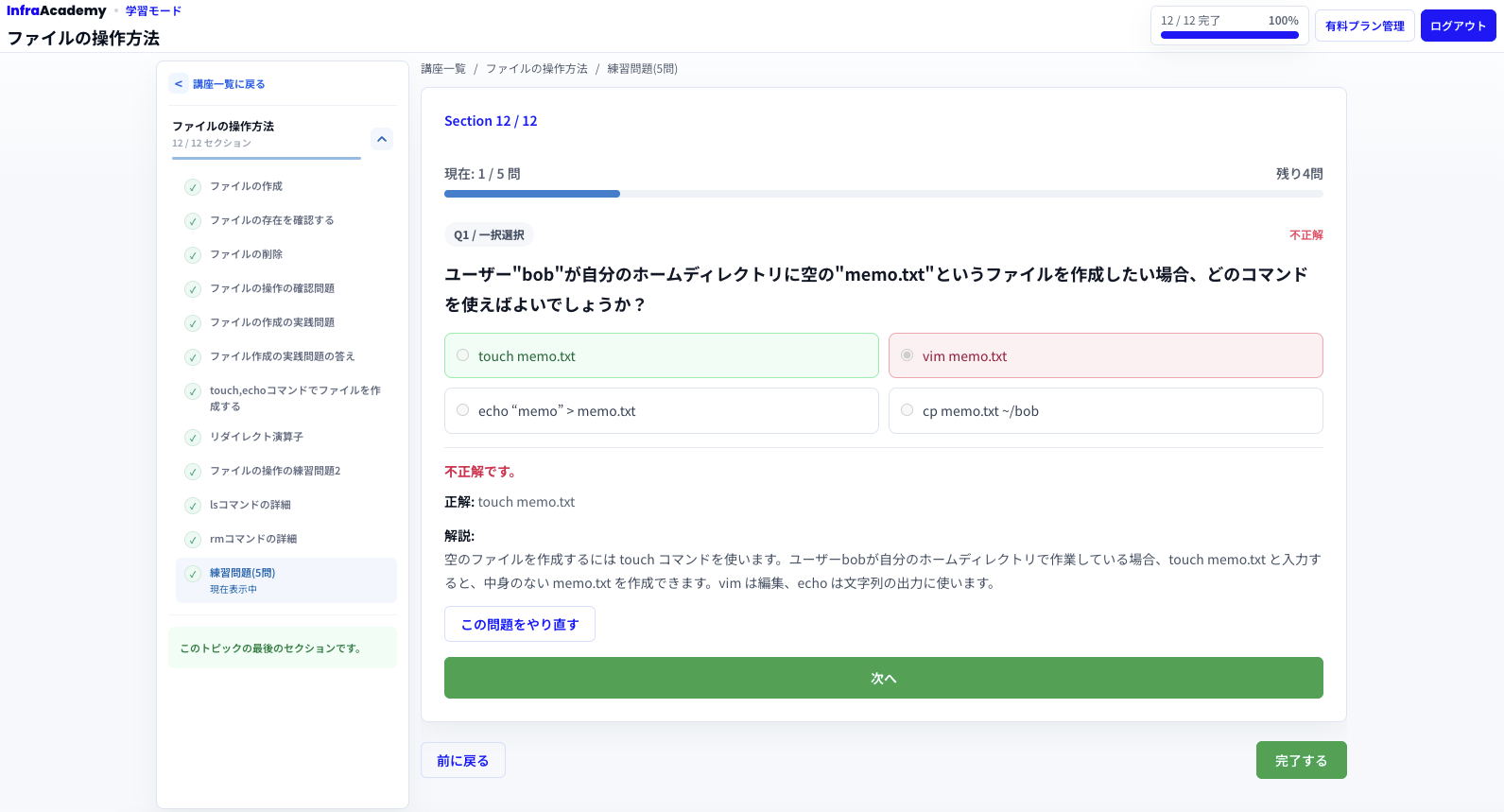Click the check icon next to ファイルの操作の確認問題
Viewport: 1504px width, 812px height.
193,289
